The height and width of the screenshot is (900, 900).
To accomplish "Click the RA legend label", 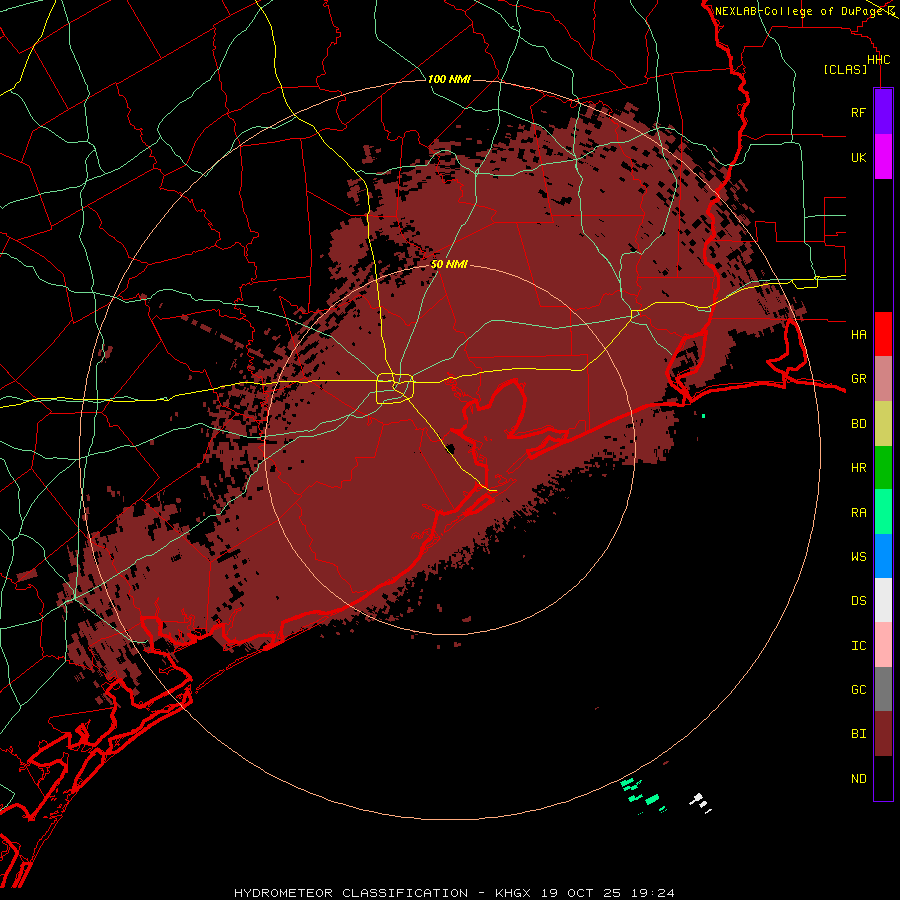I will (858, 513).
